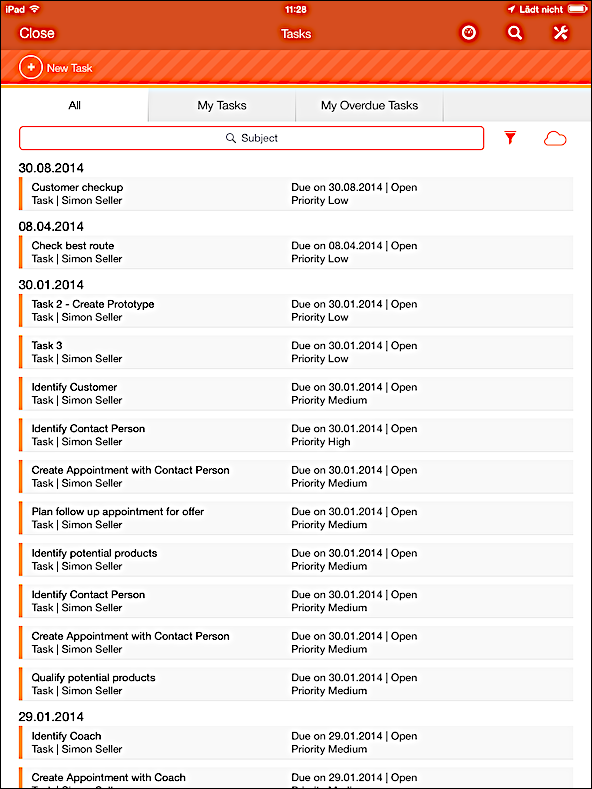Viewport: 592px width, 789px height.
Task: Open the red filter funnel icon
Action: (510, 137)
